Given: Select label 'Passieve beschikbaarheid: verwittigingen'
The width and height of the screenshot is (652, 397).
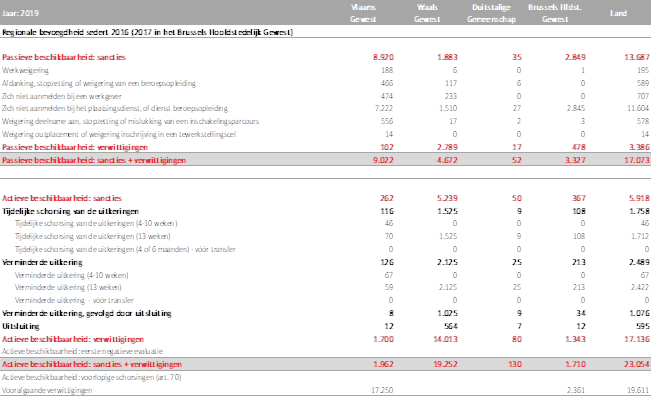Looking at the screenshot, I should [x=75, y=147].
